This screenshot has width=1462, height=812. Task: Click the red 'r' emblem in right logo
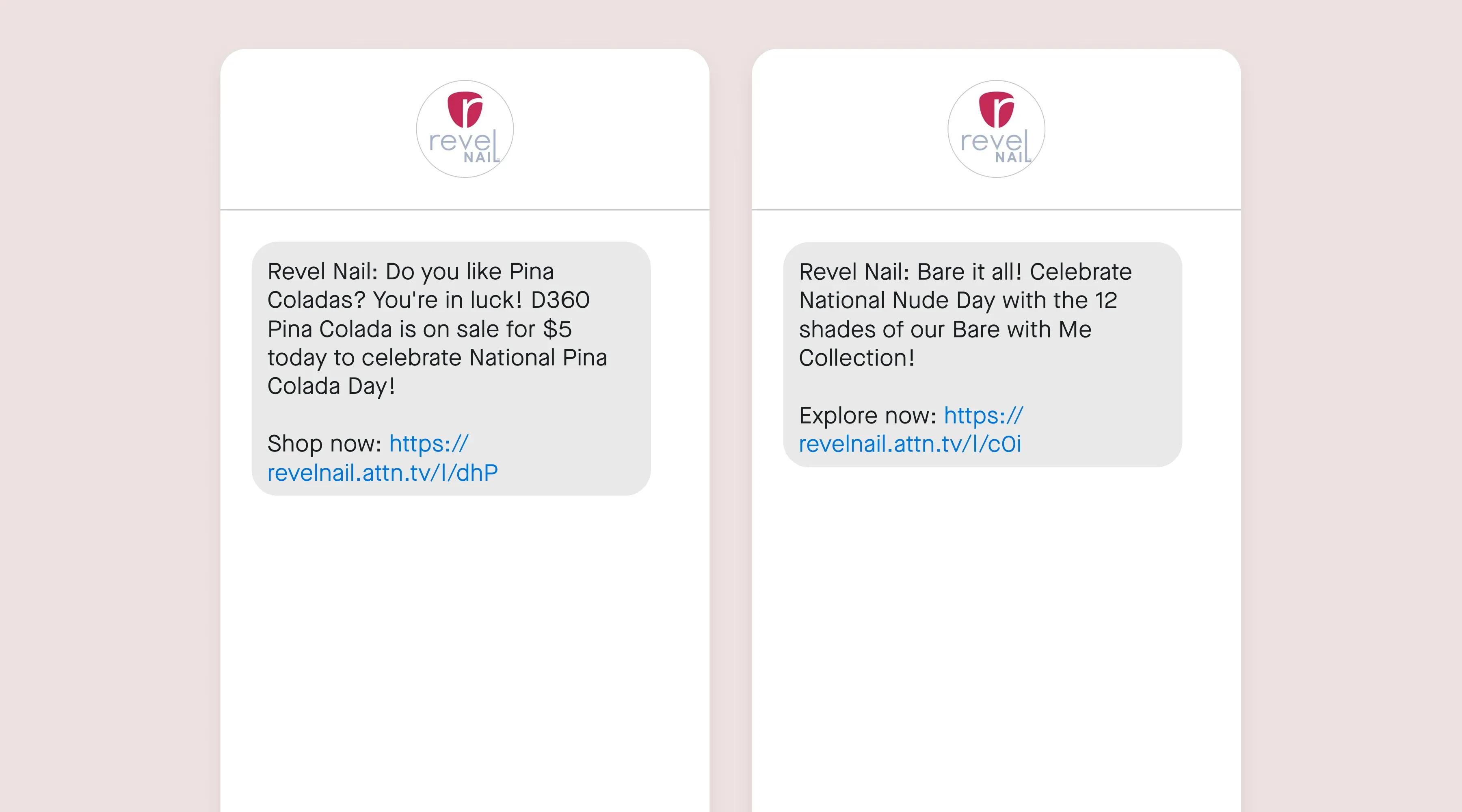(996, 110)
